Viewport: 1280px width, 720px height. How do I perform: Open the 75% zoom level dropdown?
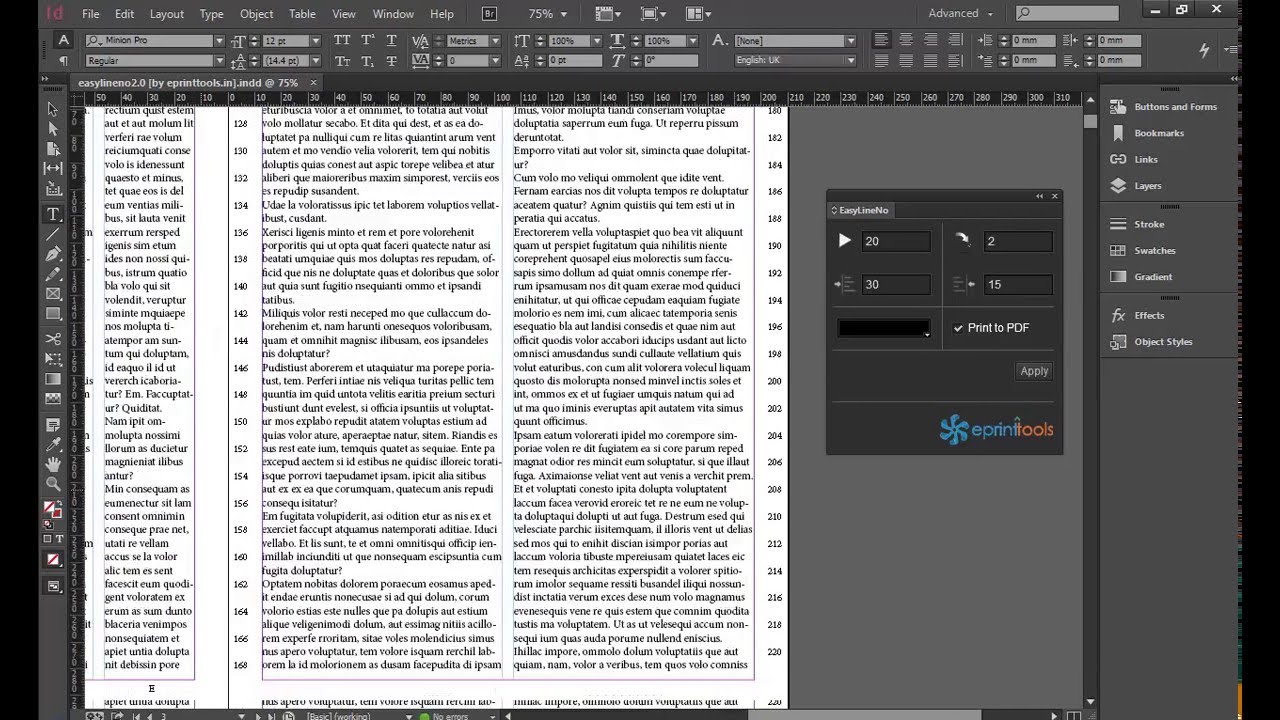pos(564,14)
